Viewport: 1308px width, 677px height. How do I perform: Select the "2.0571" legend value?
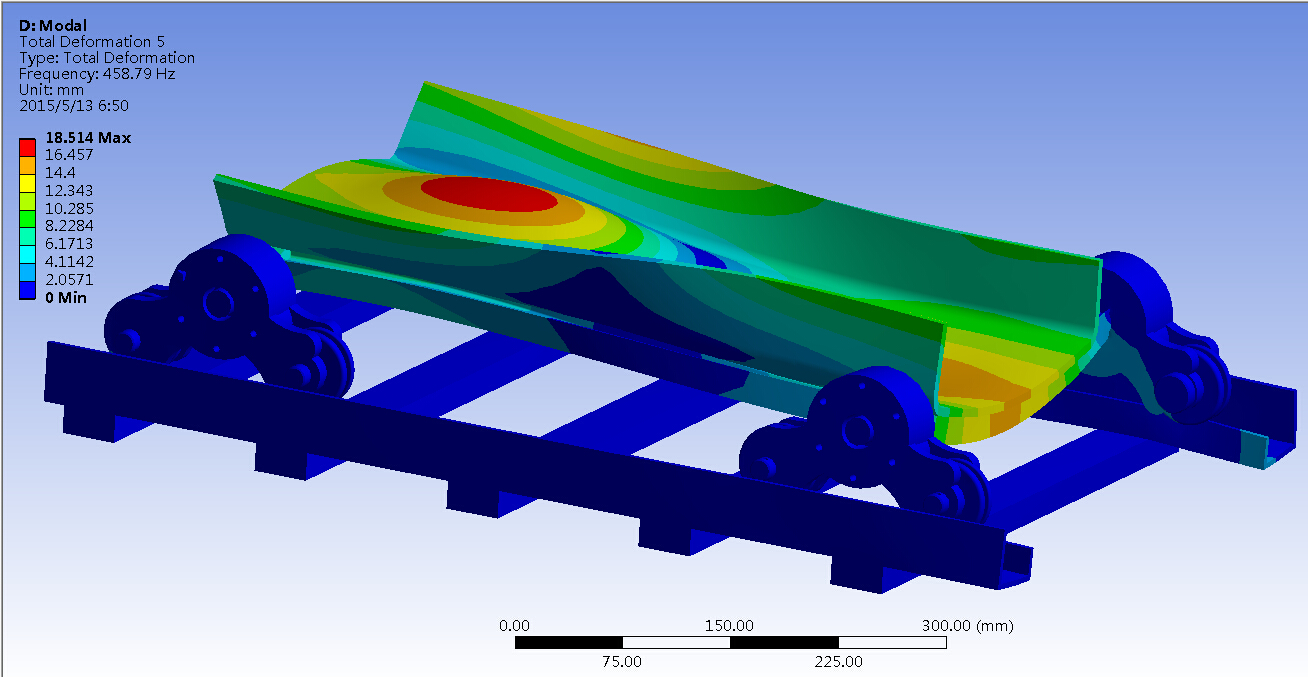pyautogui.click(x=70, y=280)
